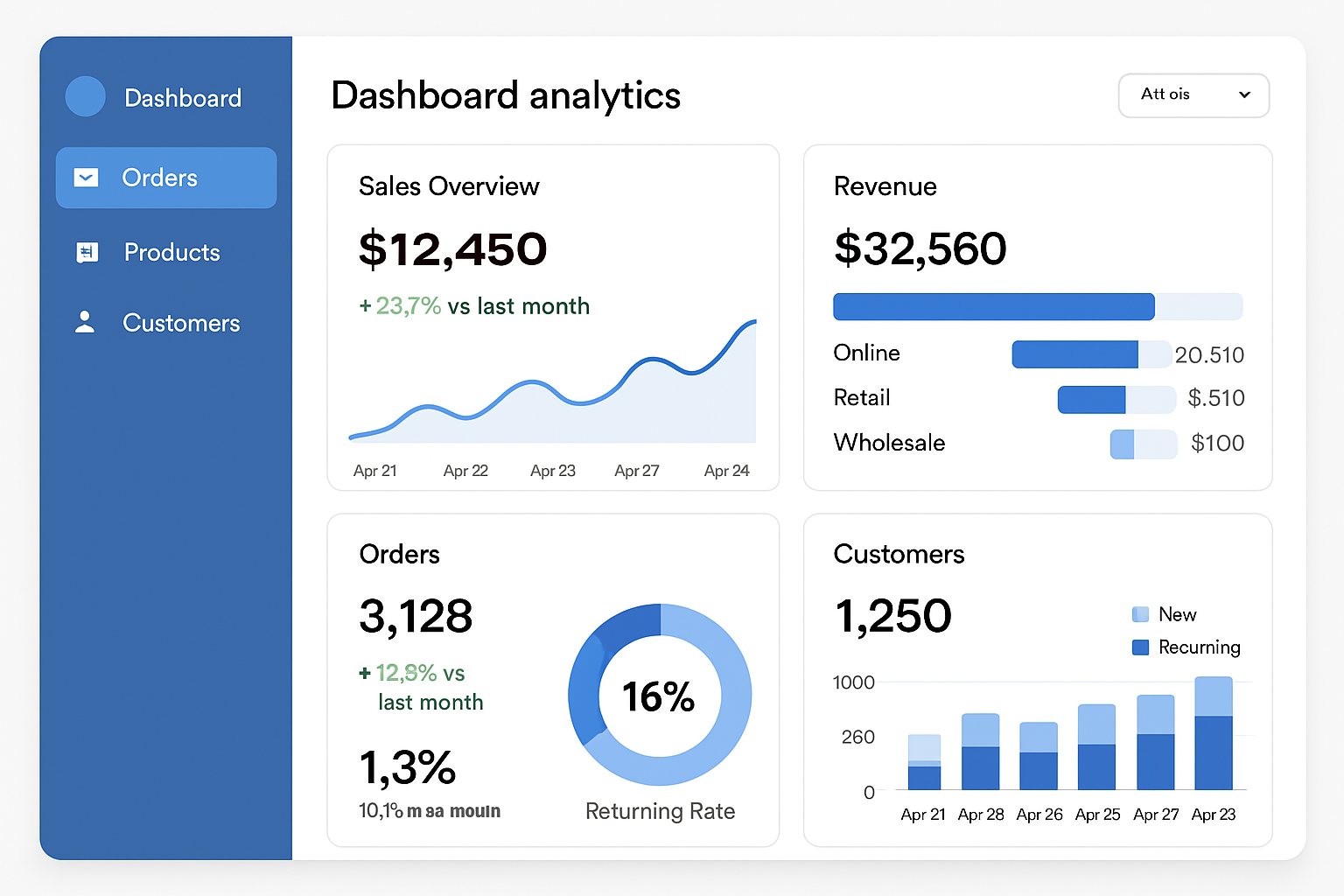1344x896 pixels.
Task: Toggle the Recurring legend swatch
Action: [1140, 647]
